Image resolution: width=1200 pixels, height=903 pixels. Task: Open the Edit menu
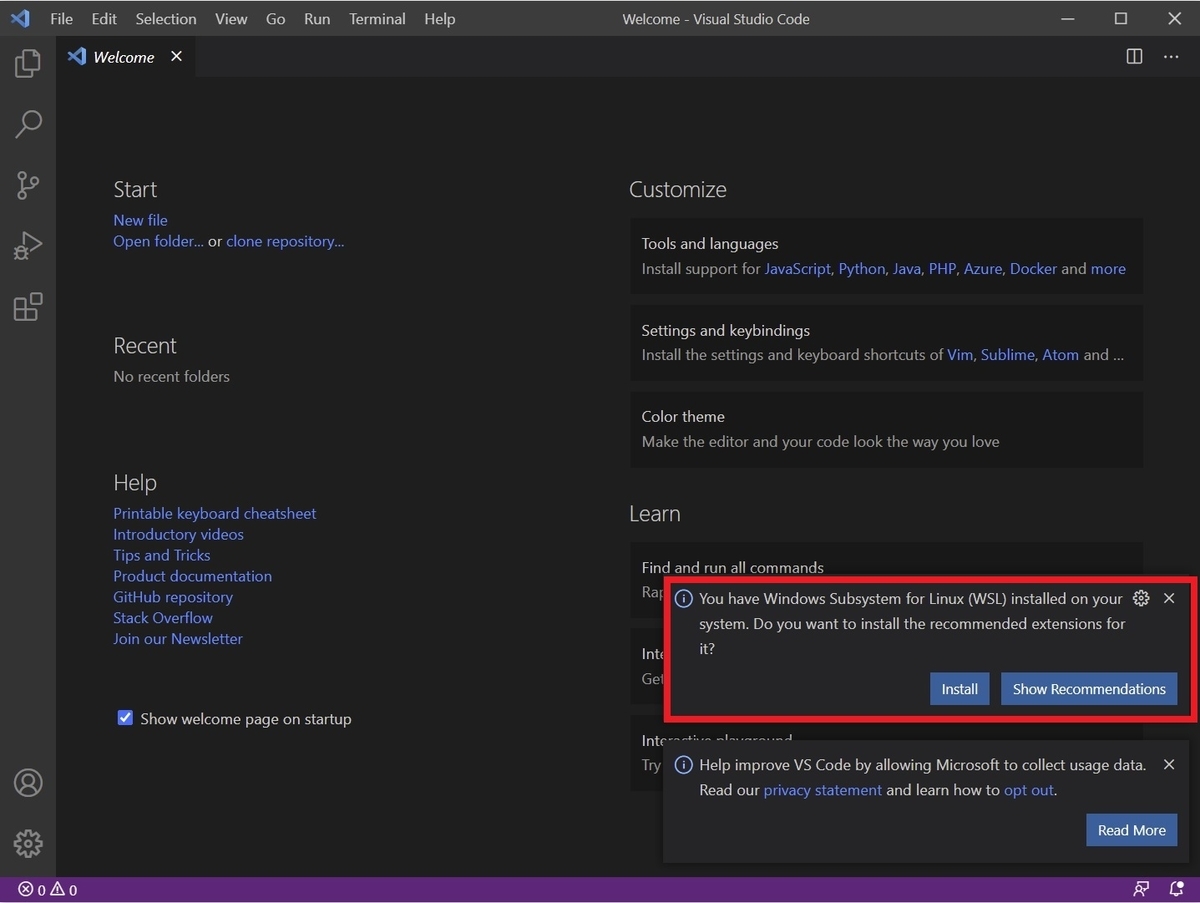click(104, 18)
